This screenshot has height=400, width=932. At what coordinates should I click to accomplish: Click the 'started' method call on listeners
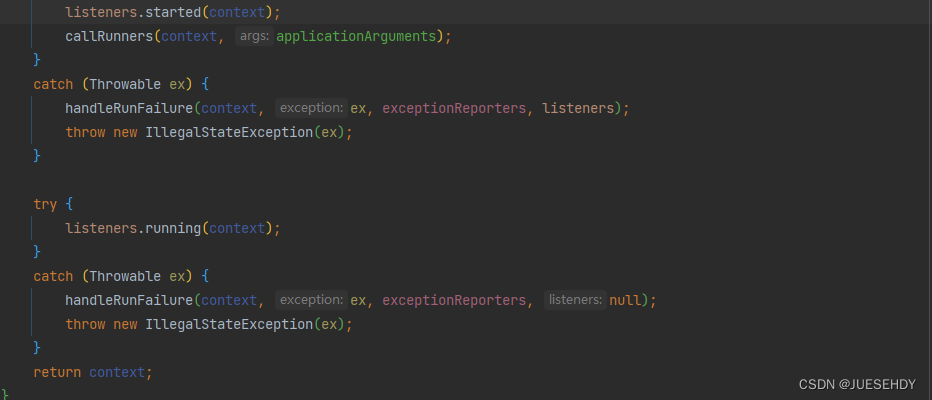173,11
